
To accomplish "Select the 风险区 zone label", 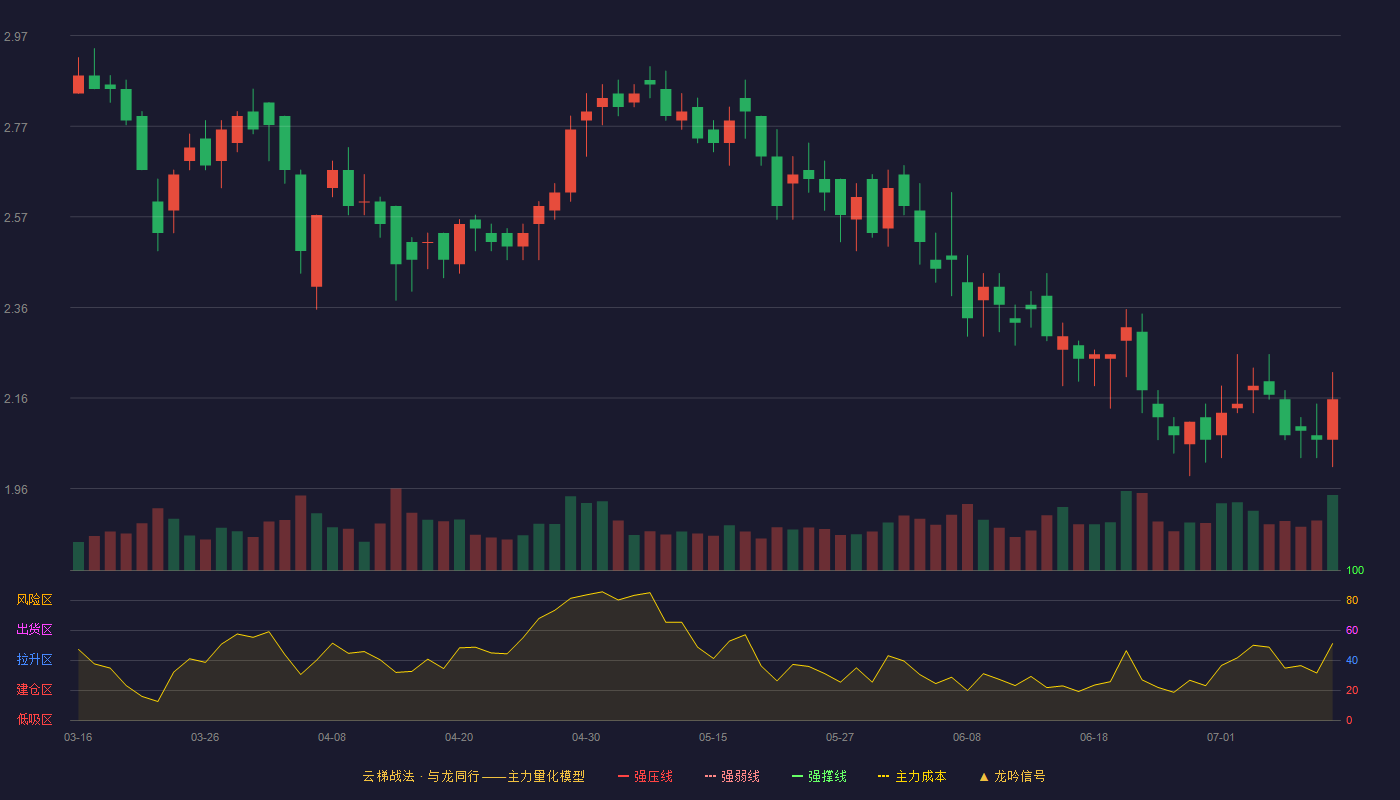I will (x=34, y=600).
